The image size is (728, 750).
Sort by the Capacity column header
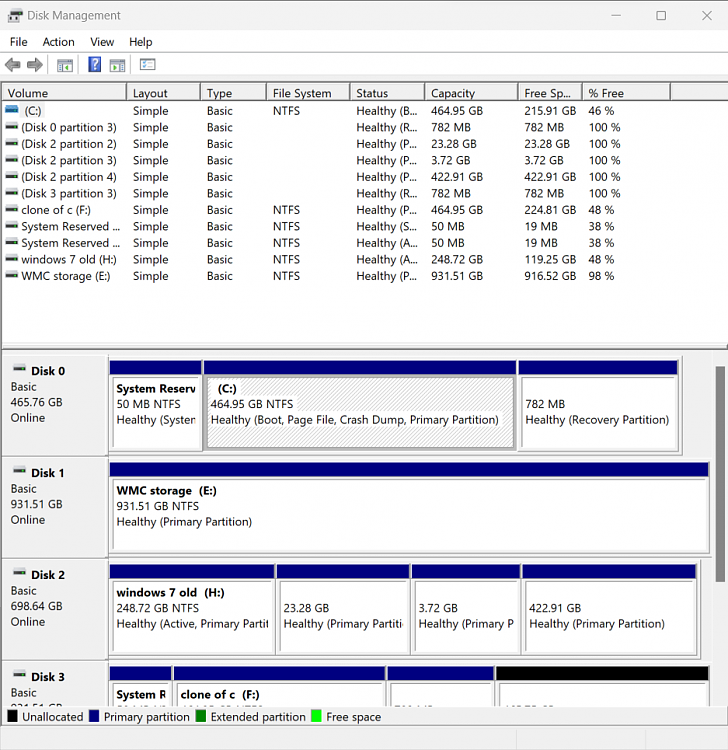(471, 93)
